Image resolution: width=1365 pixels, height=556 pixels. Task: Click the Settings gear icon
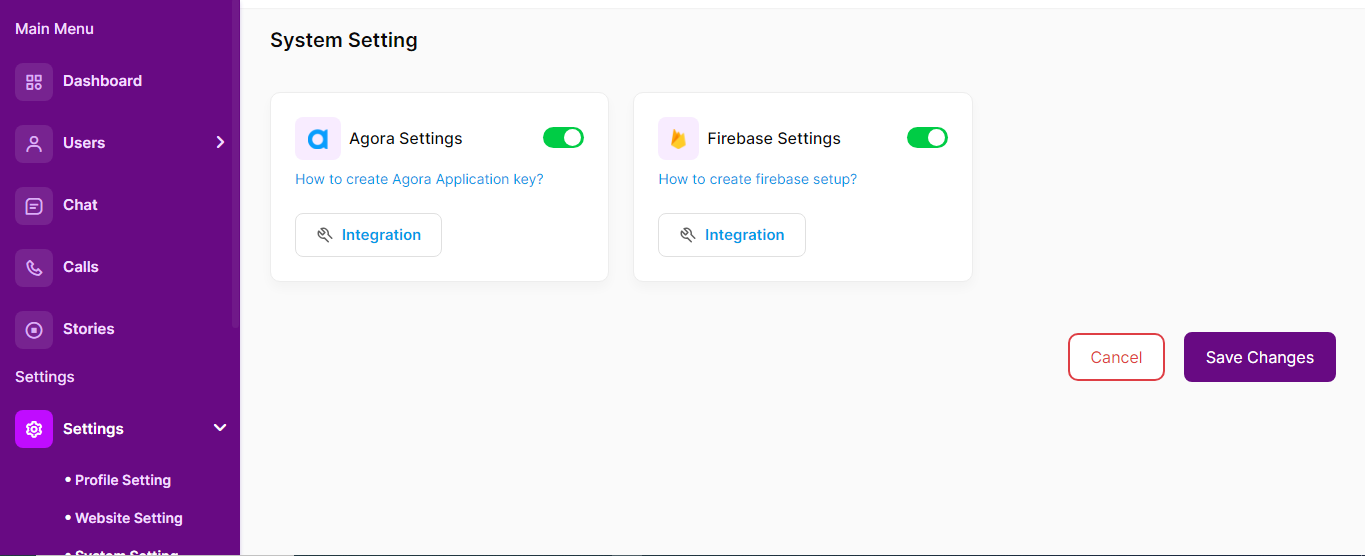34,429
